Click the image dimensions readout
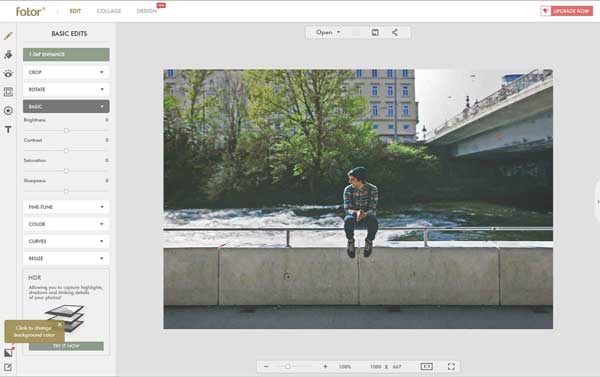Image resolution: width=600 pixels, height=377 pixels. (x=386, y=367)
